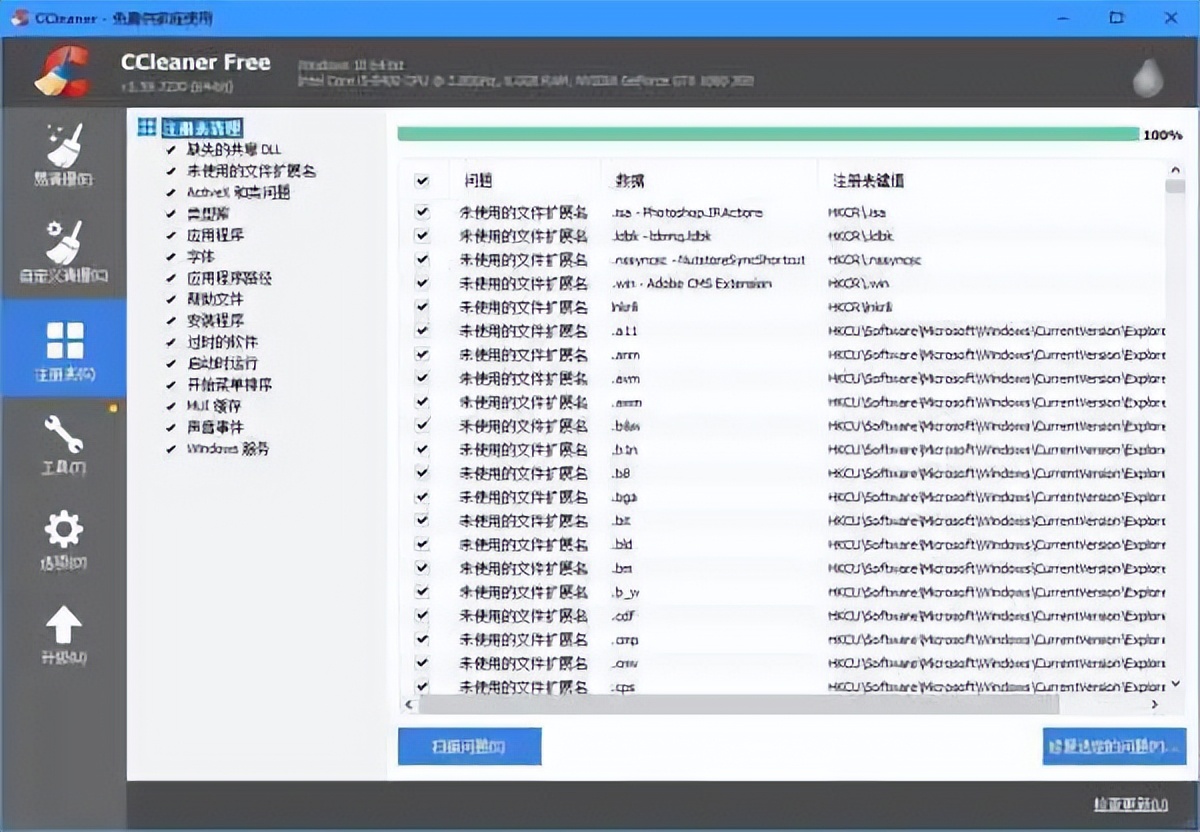
Task: Click the HKCR\.win registry key cell
Action: 858,283
